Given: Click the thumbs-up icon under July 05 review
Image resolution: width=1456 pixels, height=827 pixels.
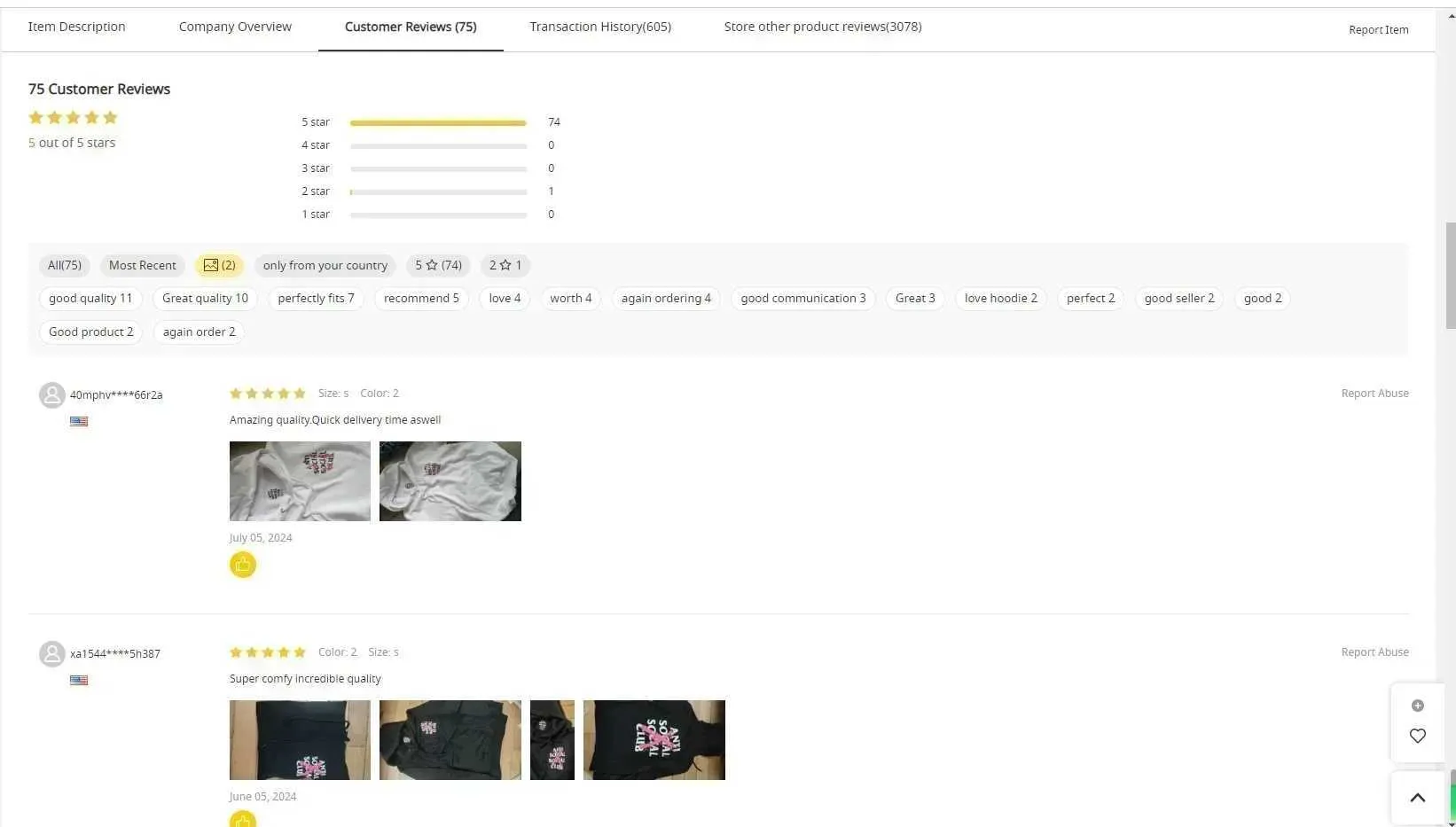Looking at the screenshot, I should pos(242,565).
